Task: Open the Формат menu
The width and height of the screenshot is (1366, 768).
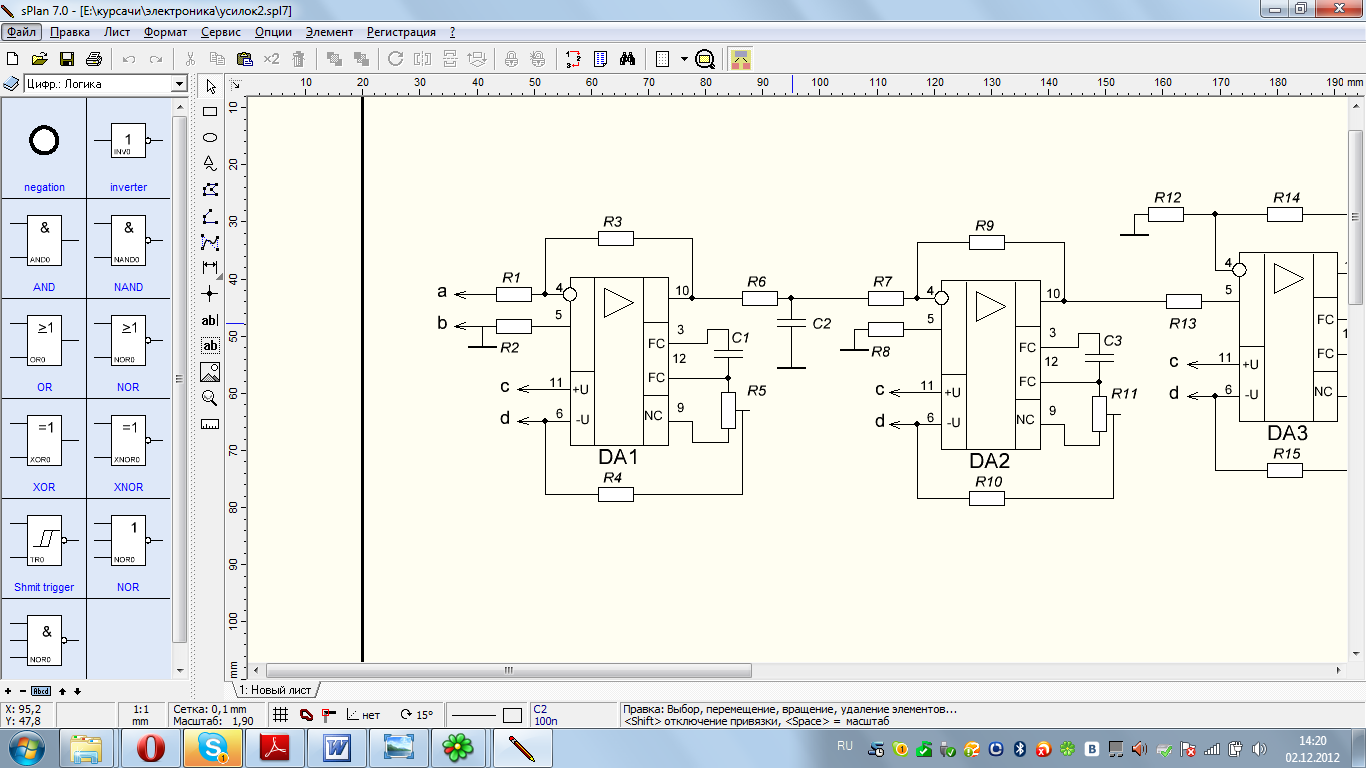Action: [165, 31]
